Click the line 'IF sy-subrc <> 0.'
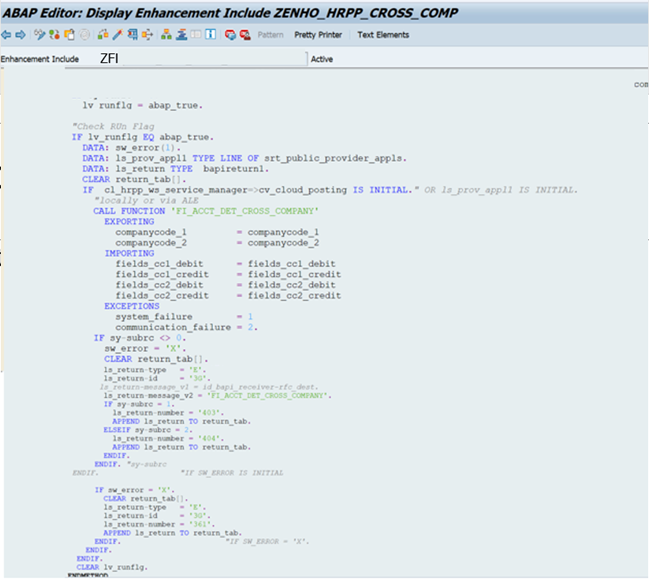The height and width of the screenshot is (579, 649). pyautogui.click(x=140, y=338)
